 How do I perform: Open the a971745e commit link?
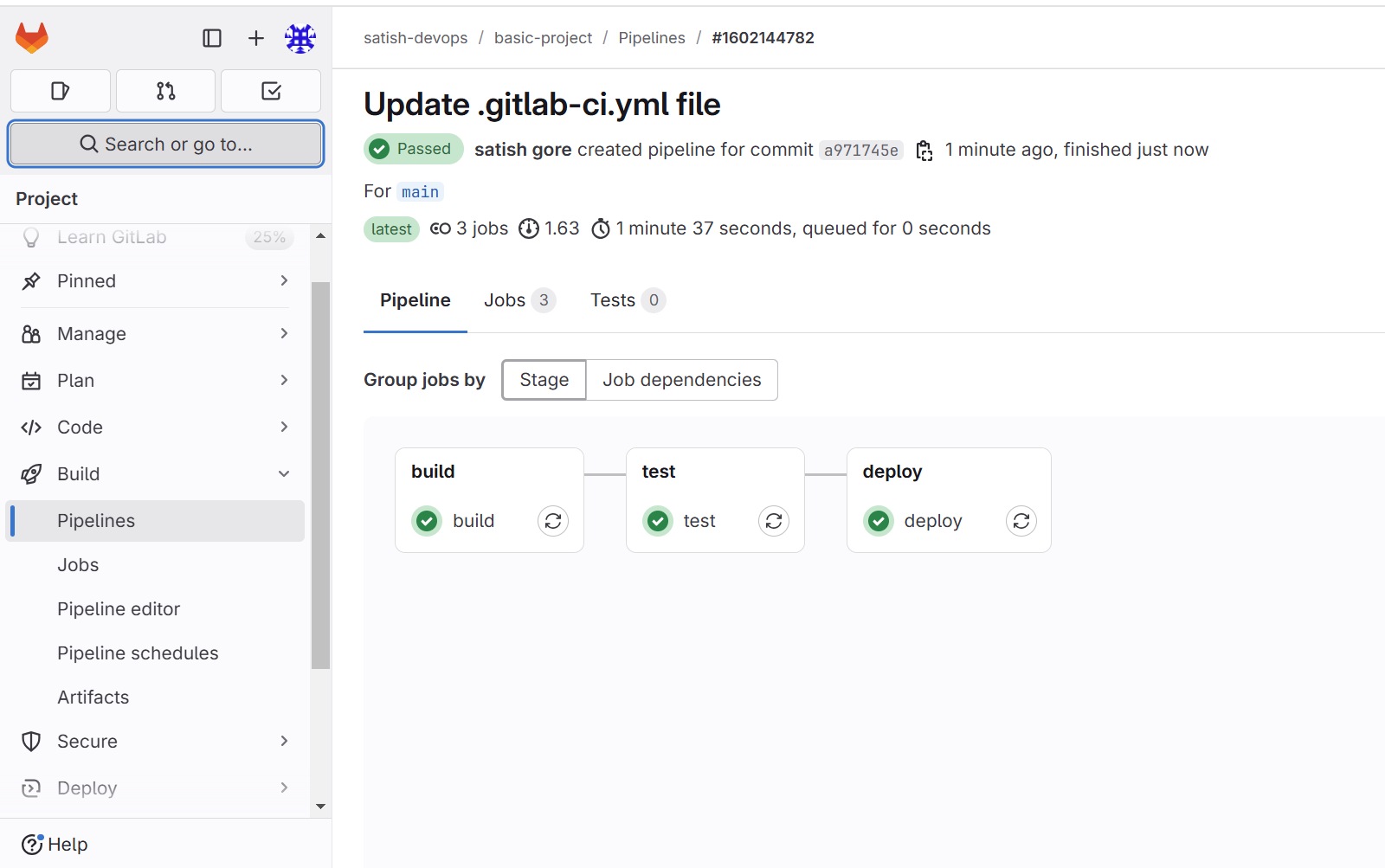click(861, 151)
